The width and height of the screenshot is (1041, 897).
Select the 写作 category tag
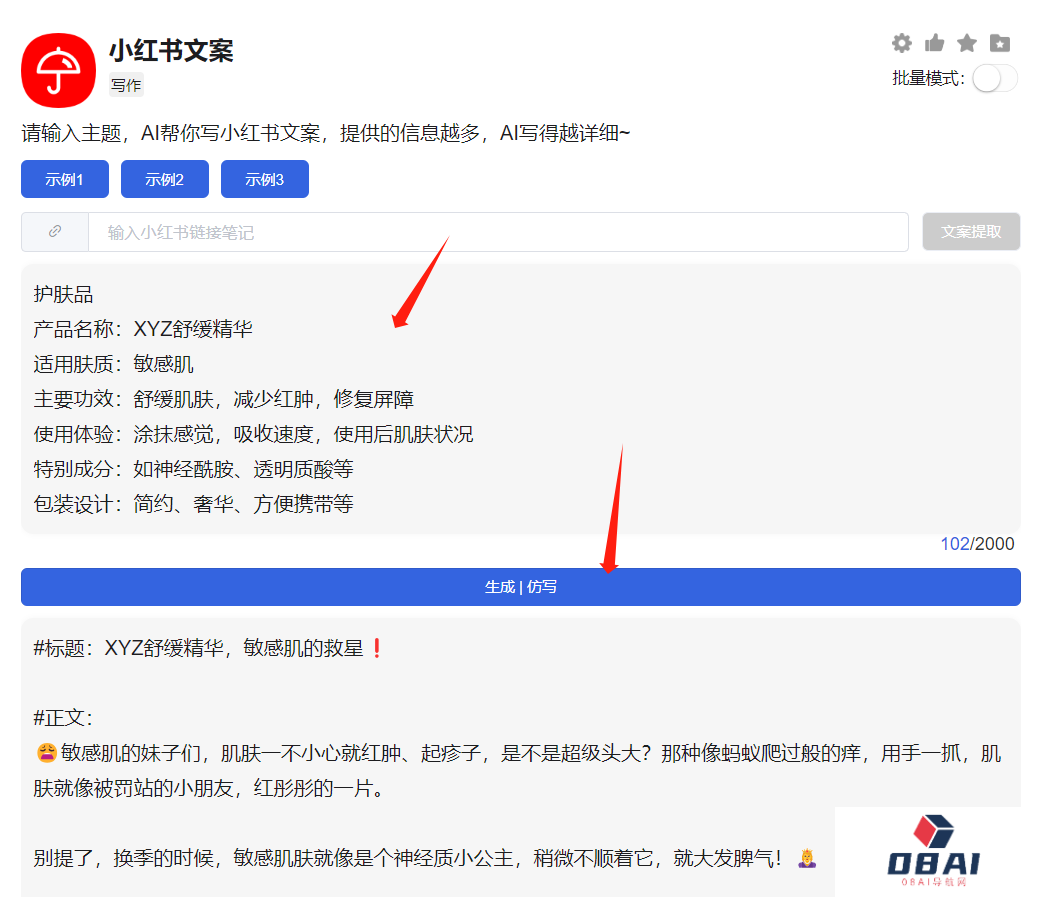(x=125, y=85)
